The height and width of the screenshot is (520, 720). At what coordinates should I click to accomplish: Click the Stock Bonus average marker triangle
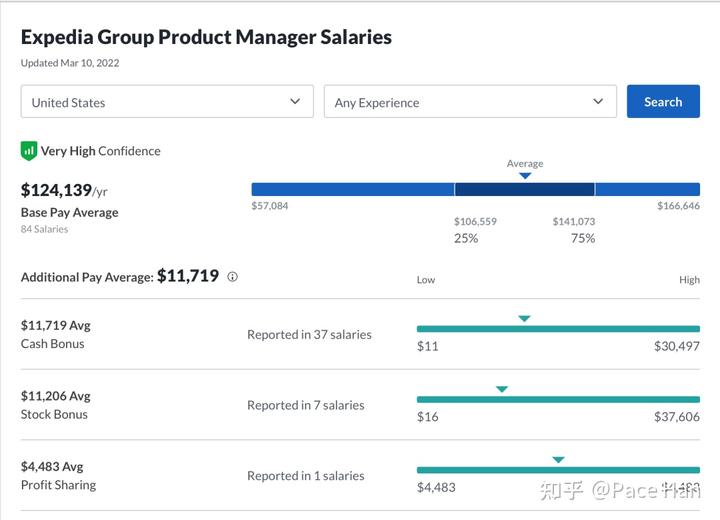(x=502, y=389)
